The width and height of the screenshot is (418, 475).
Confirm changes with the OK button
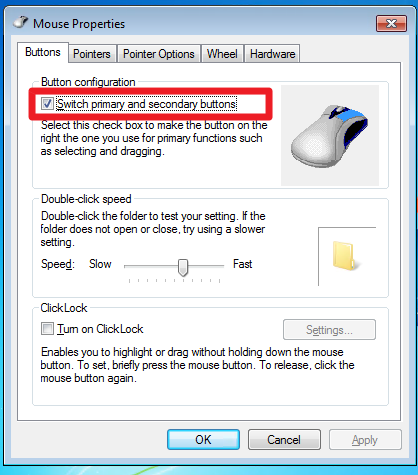tap(203, 440)
